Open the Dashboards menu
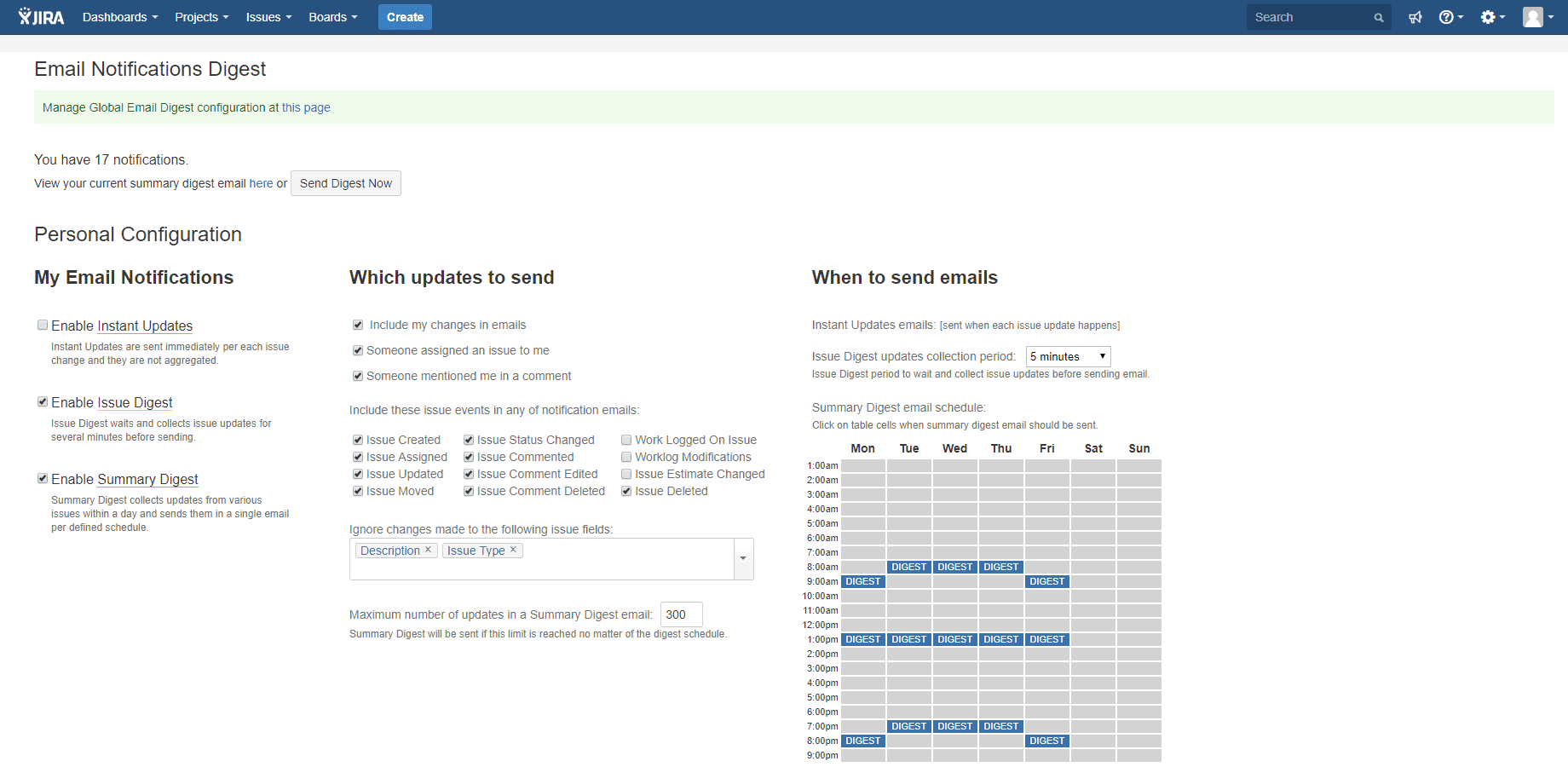The image size is (1568, 767). point(118,16)
